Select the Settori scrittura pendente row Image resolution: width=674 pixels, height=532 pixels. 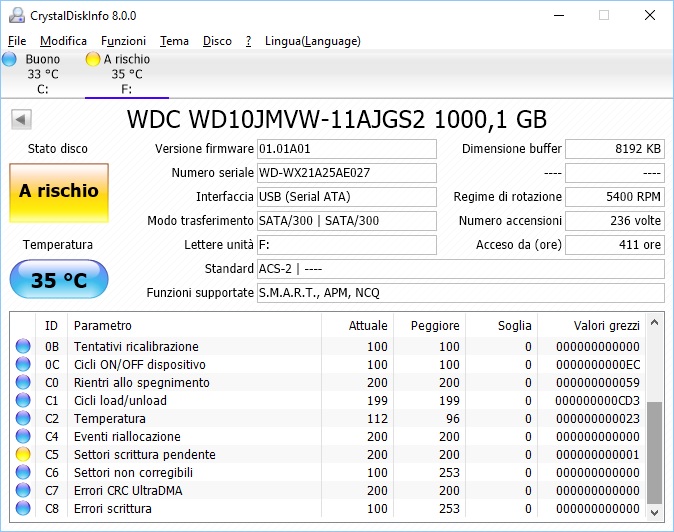pos(328,455)
